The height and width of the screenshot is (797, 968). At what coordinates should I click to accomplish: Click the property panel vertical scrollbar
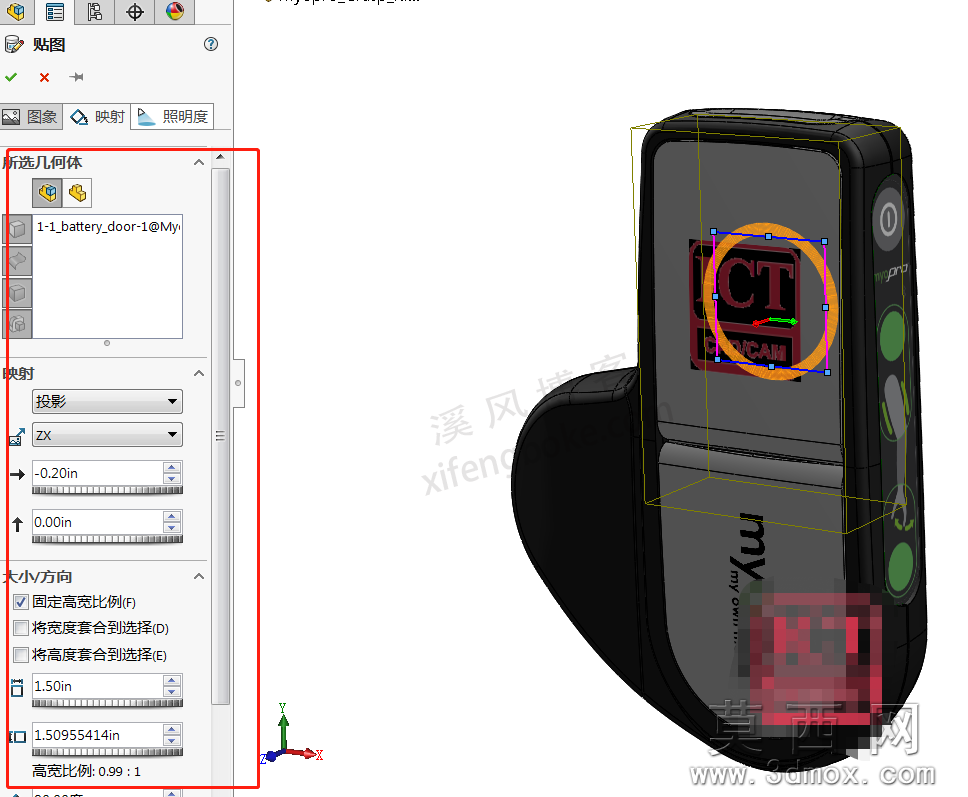click(220, 436)
